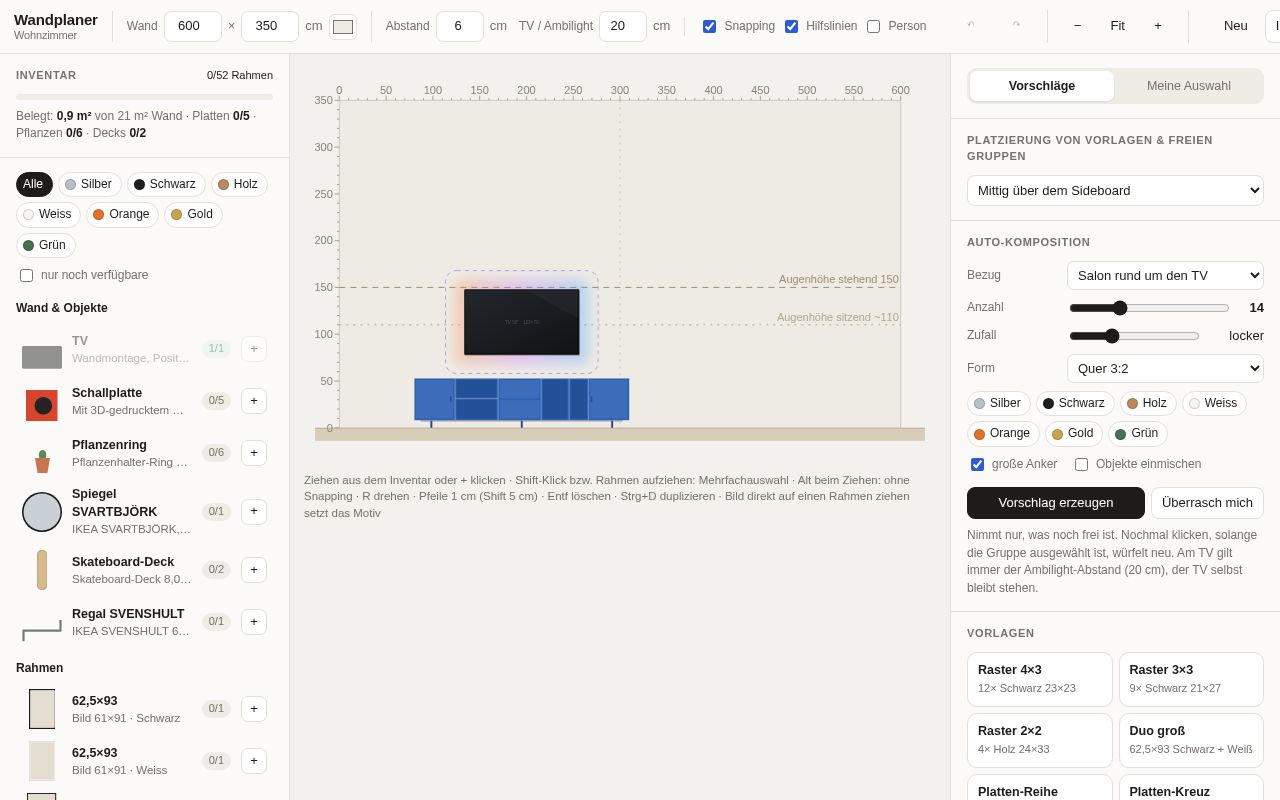Uncheck the Hilfslinien checkbox
The image size is (1280, 800).
point(791,26)
